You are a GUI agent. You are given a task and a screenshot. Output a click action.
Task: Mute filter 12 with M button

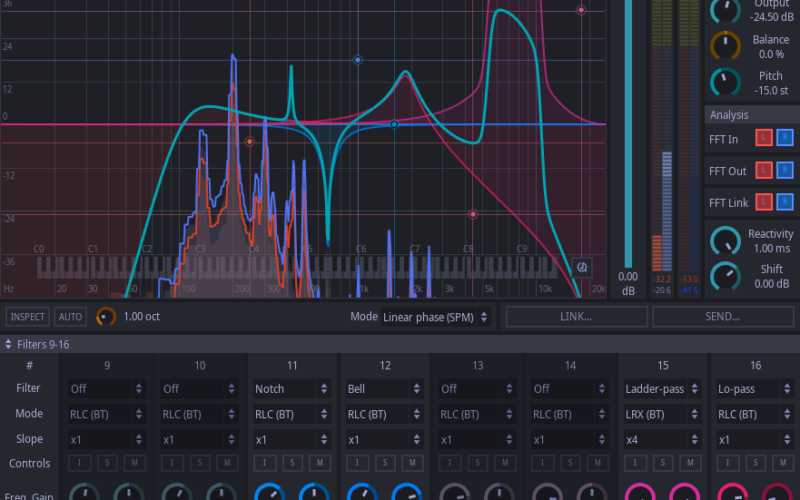(x=412, y=463)
